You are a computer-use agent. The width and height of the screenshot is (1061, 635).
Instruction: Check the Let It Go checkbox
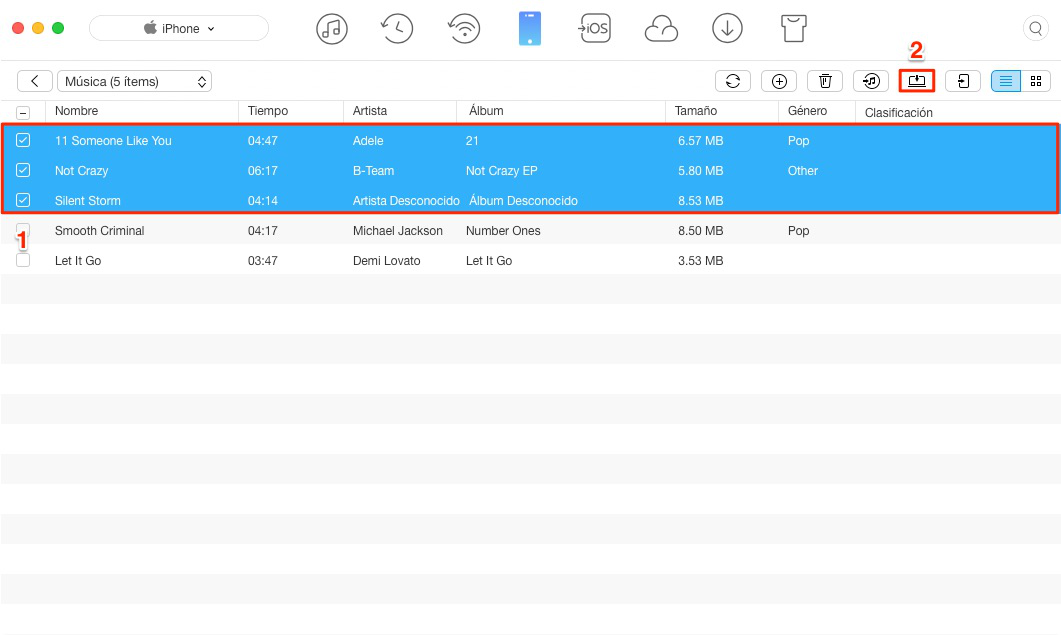pos(23,260)
